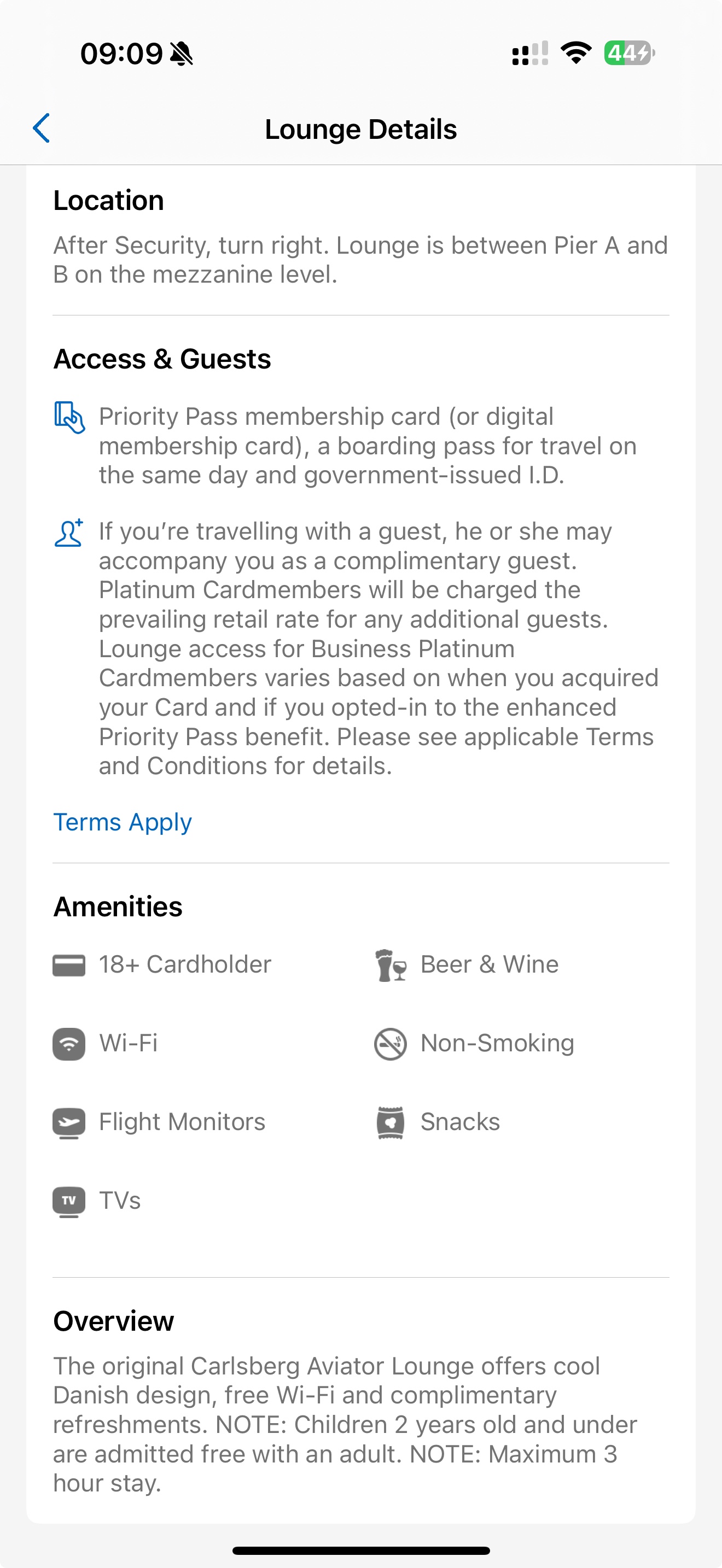Tap the add guest person icon
The height and width of the screenshot is (1568, 722).
coord(69,533)
